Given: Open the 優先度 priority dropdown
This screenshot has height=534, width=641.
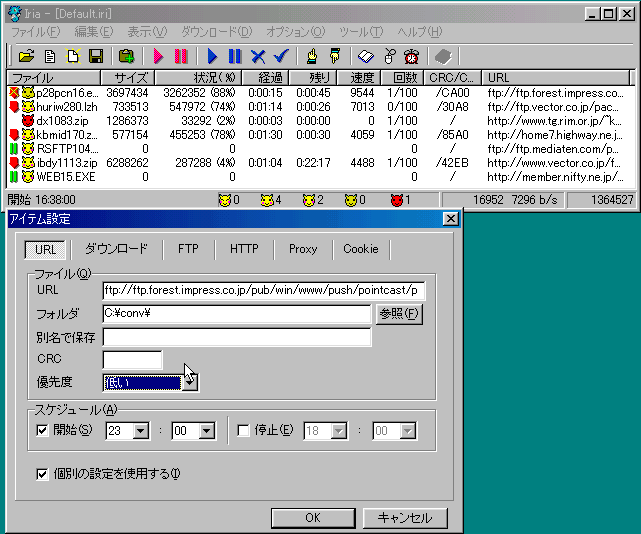Looking at the screenshot, I should pyautogui.click(x=189, y=382).
